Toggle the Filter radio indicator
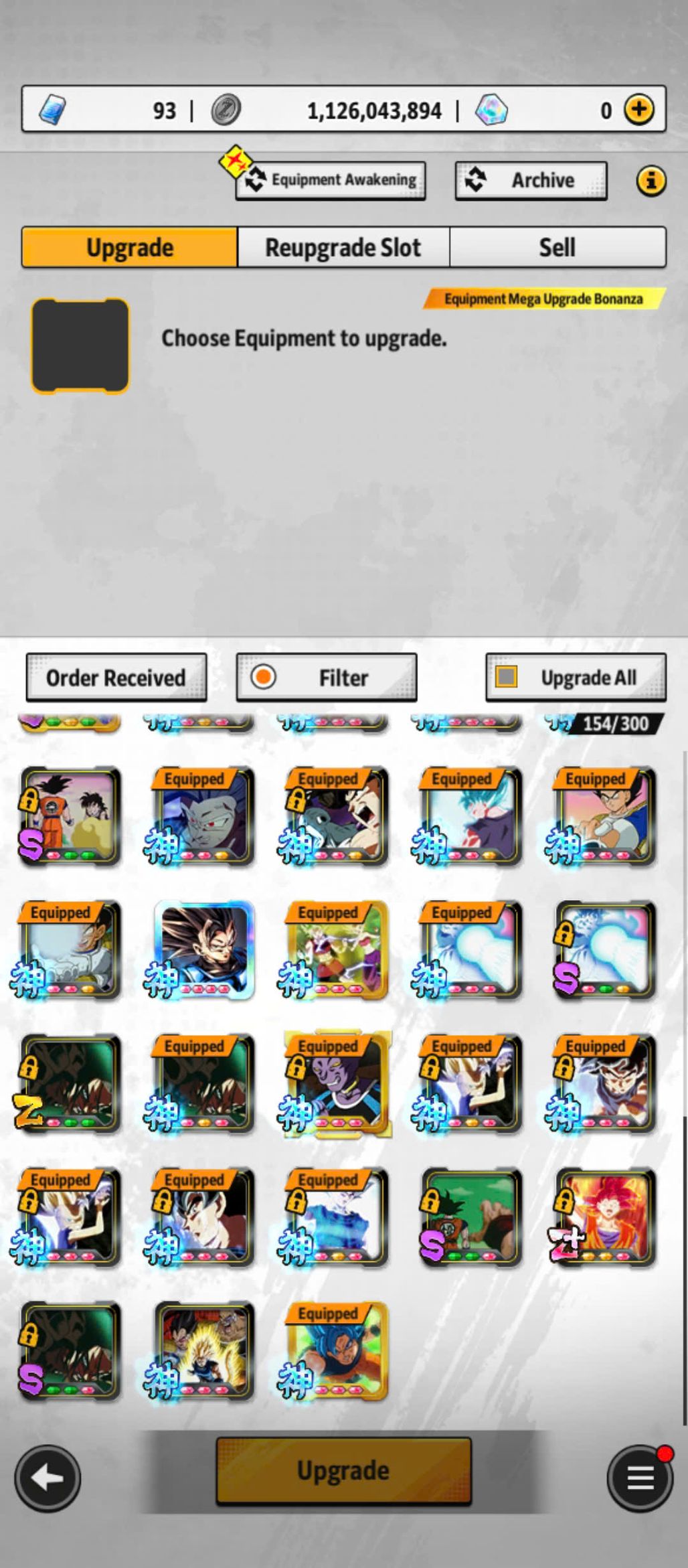The height and width of the screenshot is (1568, 688). (x=263, y=677)
